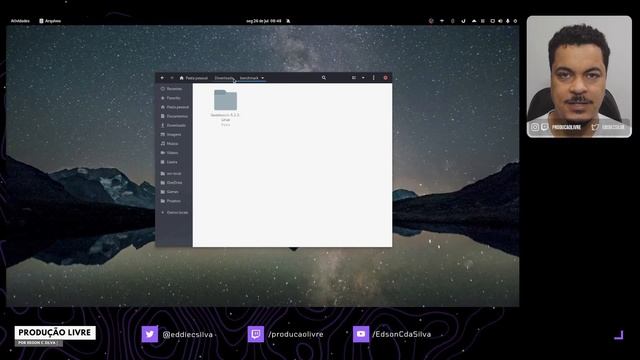Toggle the list view icon in Files header
This screenshot has width=640, height=360.
pos(354,78)
